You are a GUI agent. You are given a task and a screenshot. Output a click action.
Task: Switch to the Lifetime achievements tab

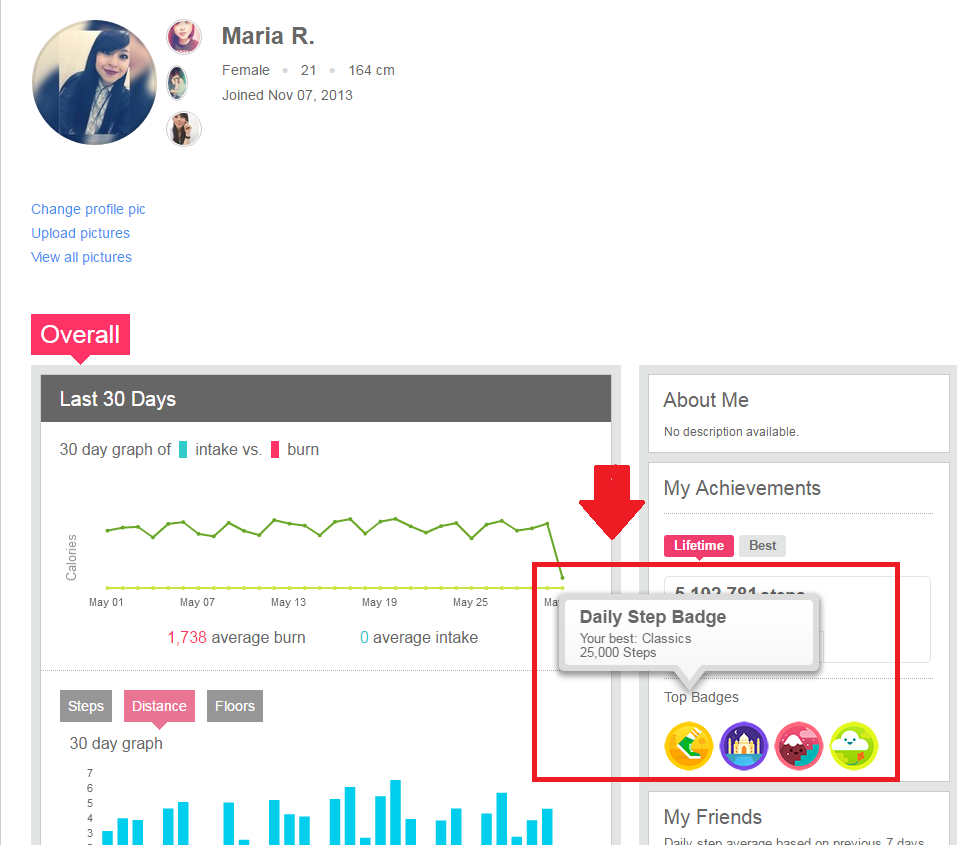[x=698, y=546]
